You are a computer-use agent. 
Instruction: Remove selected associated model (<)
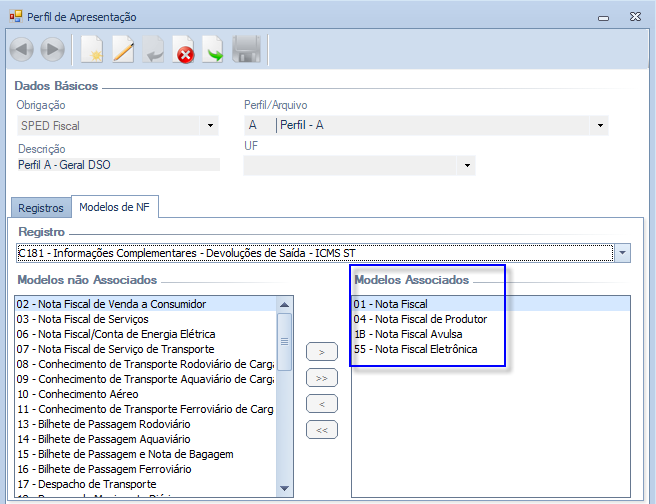[322, 404]
